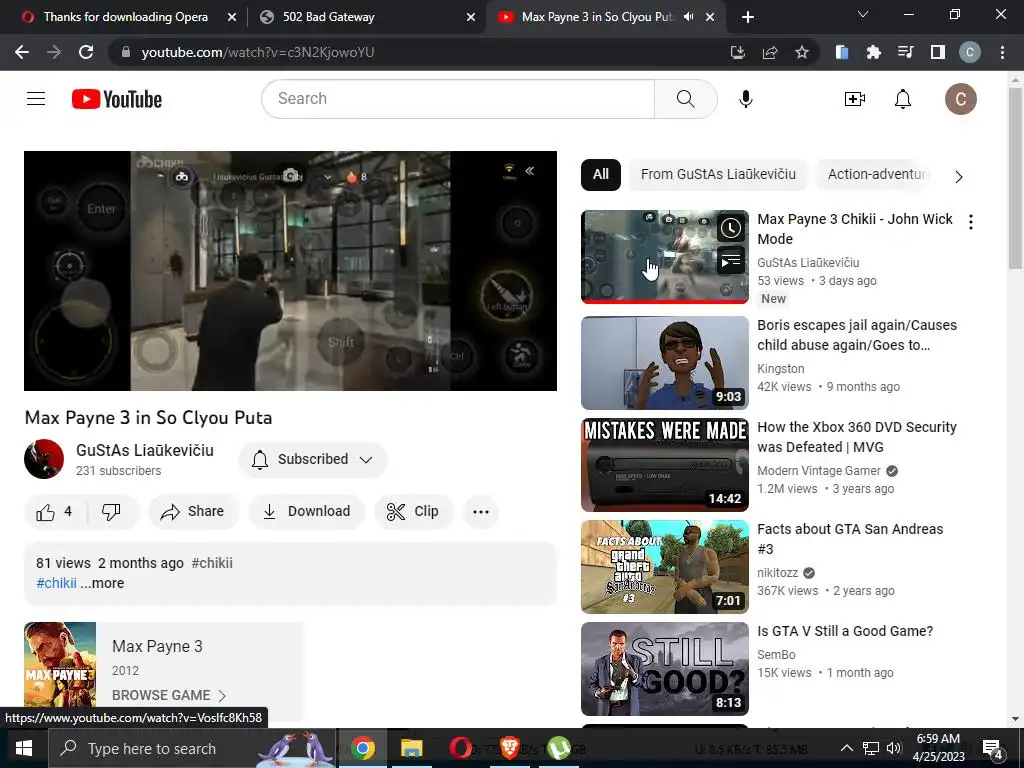Open Subscribed notification dropdown
Screen dimensions: 1024x768
[313, 459]
